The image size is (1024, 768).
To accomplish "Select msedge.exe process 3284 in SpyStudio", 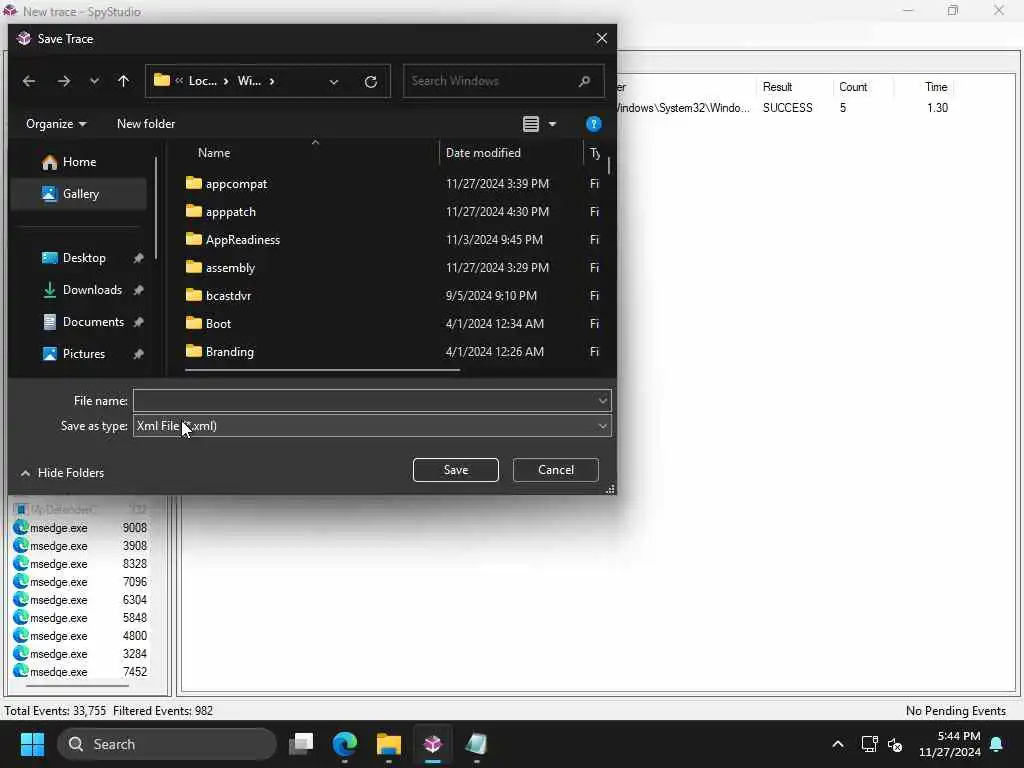I will (80, 654).
